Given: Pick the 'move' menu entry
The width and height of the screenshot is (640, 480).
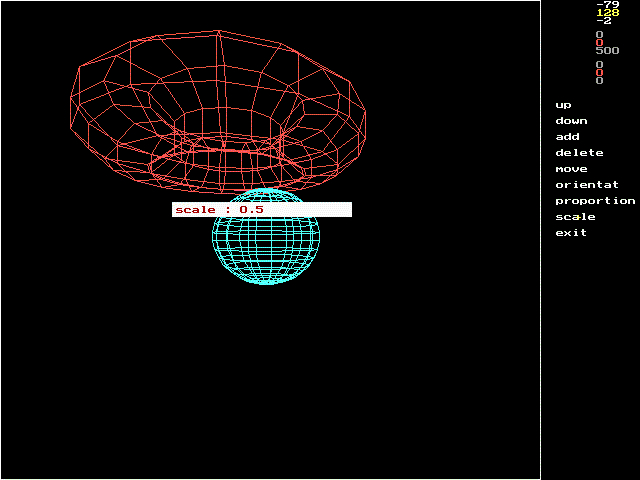Looking at the screenshot, I should 571,169.
